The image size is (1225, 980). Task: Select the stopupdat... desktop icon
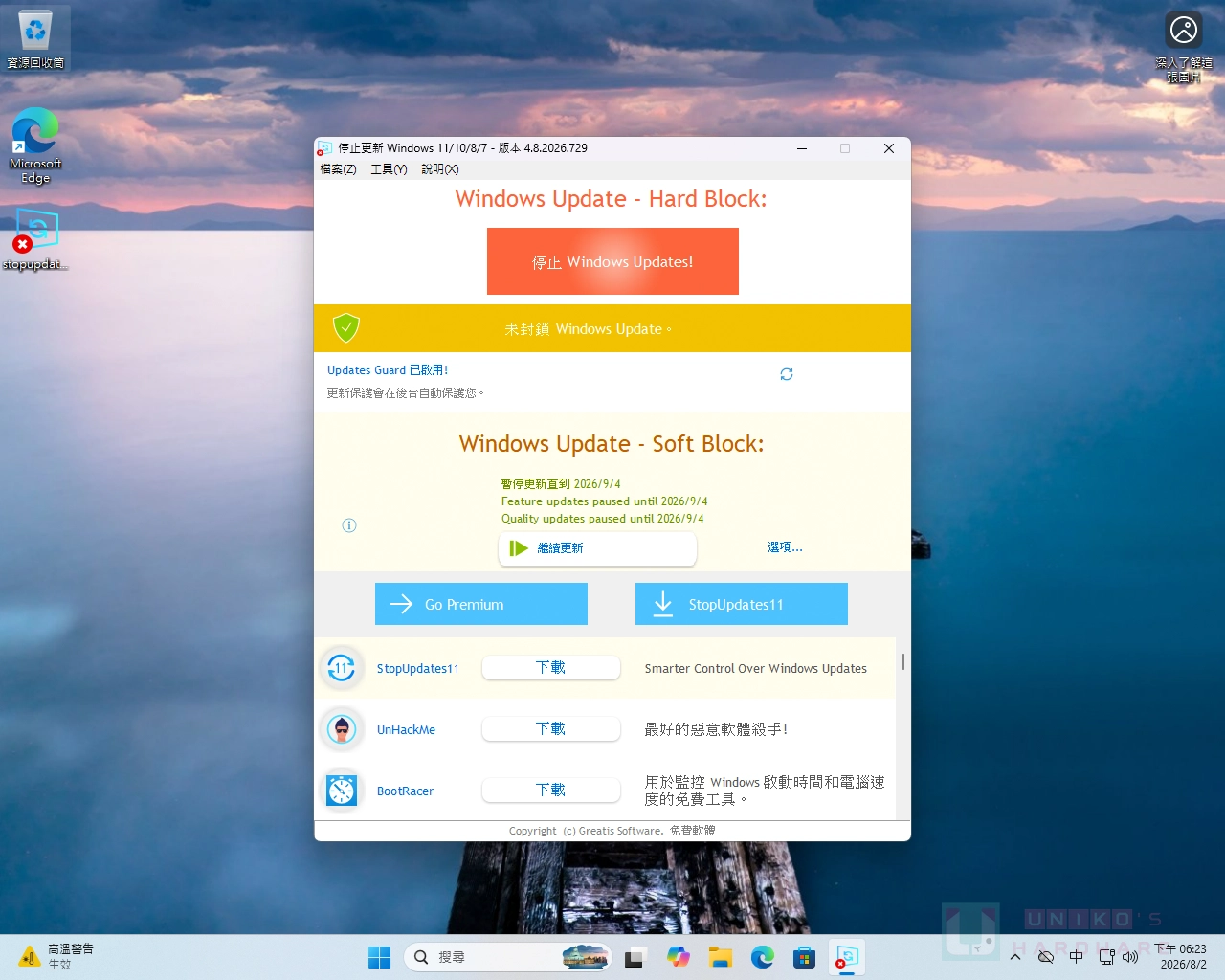click(x=35, y=240)
